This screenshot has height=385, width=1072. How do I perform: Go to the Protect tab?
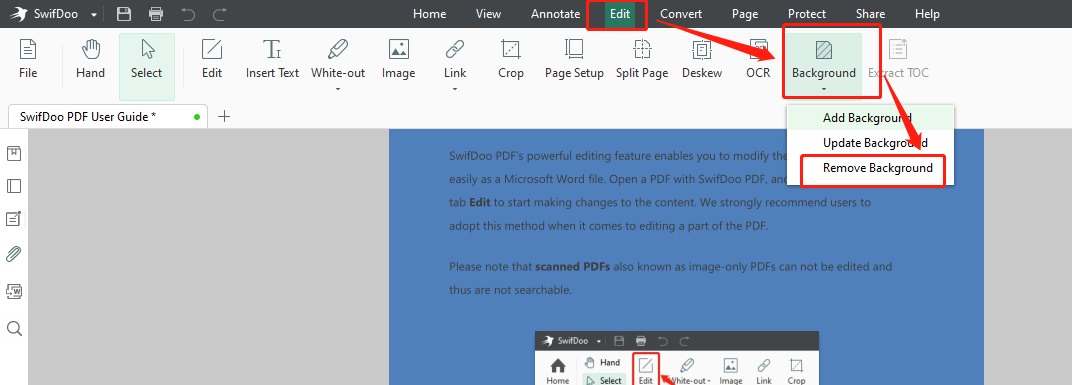tap(807, 14)
